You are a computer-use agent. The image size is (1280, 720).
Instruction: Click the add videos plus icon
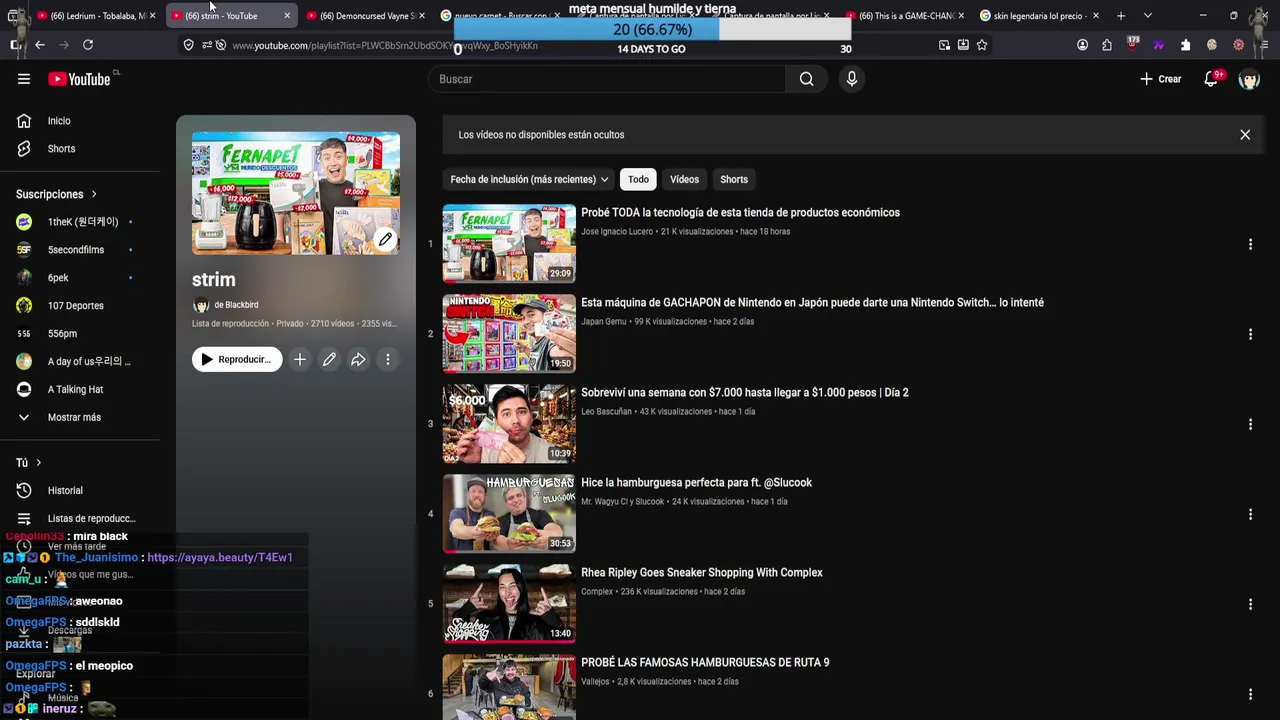(x=300, y=360)
